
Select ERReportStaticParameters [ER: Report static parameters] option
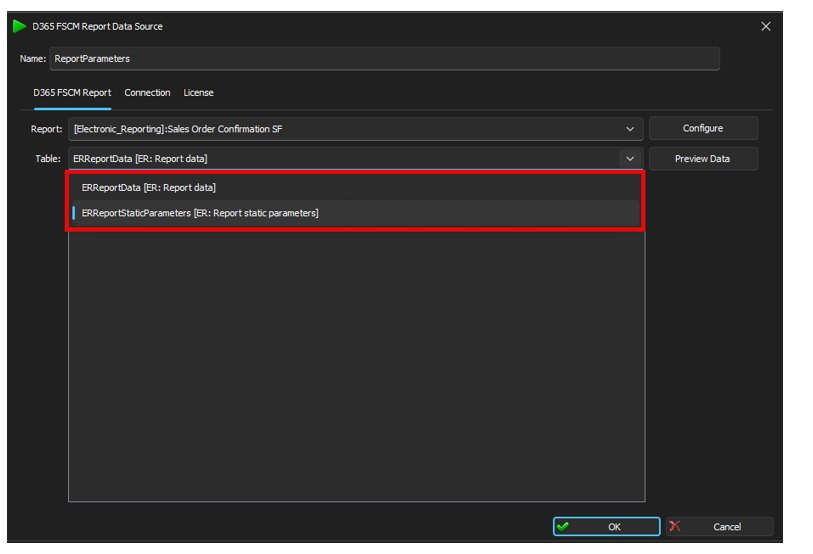356,213
